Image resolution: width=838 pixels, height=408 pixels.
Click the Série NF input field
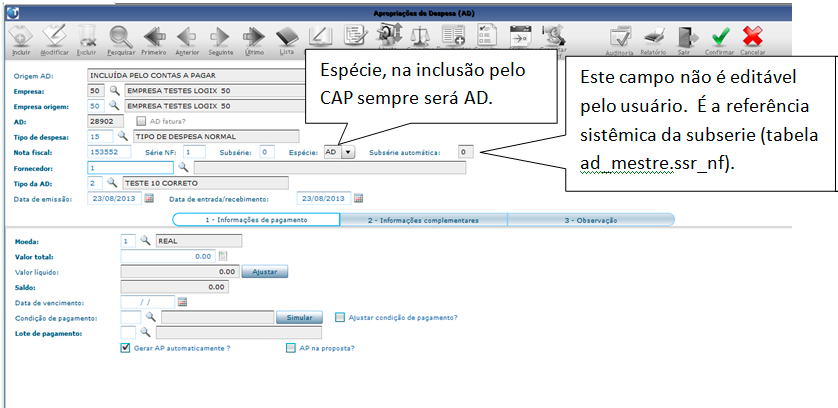click(x=194, y=152)
